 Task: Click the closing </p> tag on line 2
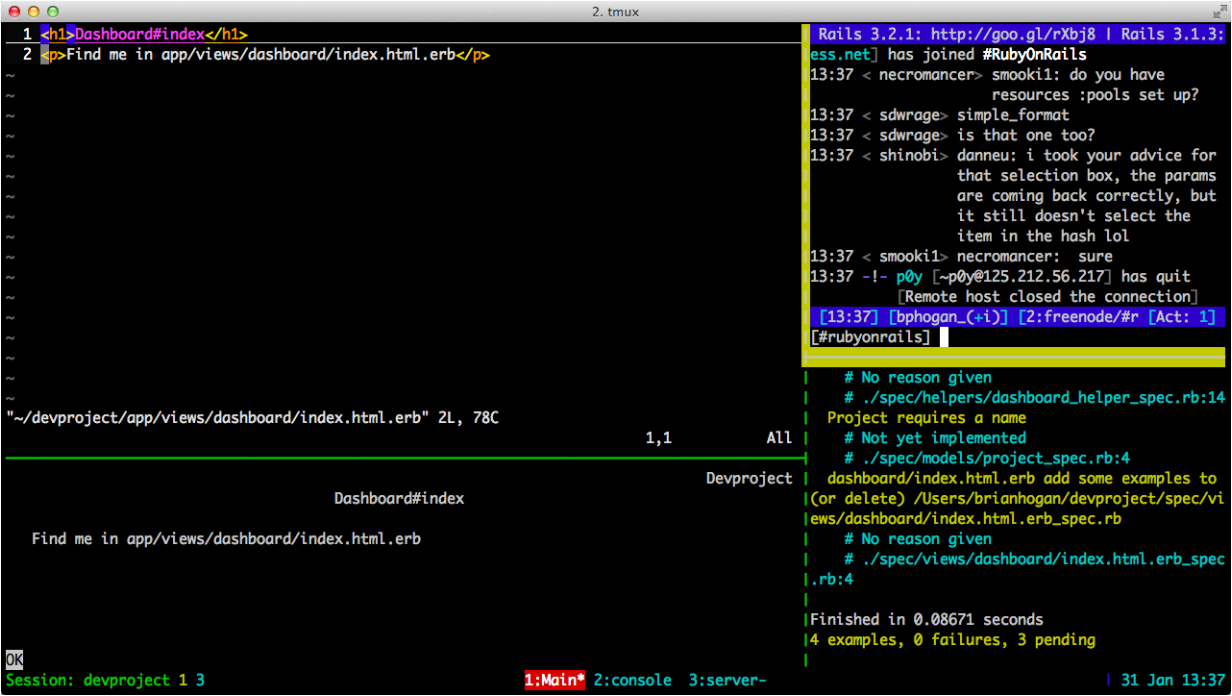click(x=473, y=55)
